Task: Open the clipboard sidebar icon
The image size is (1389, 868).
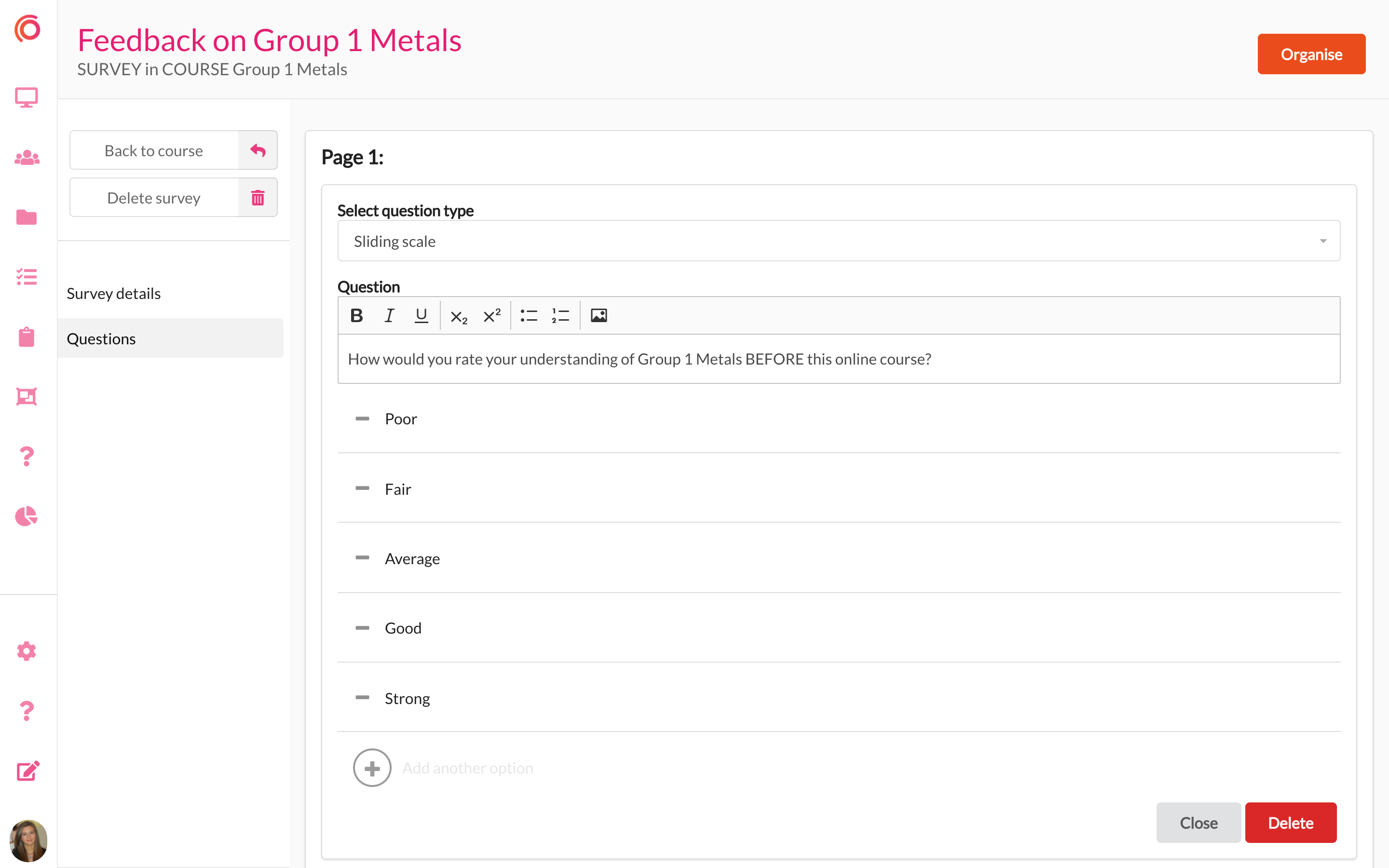Action: tap(27, 337)
